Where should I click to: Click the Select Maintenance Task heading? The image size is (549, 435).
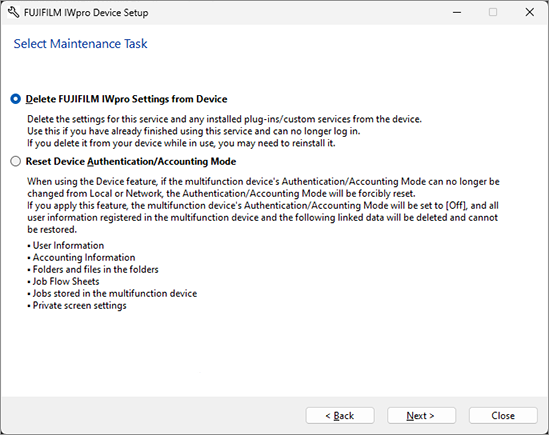(81, 44)
